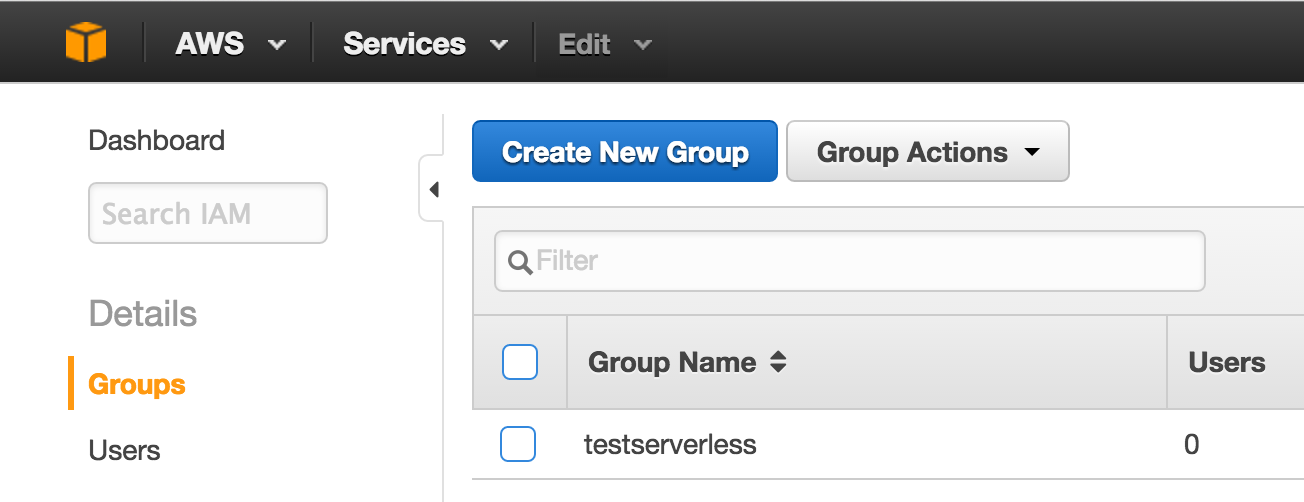Tick the select-all checkbox in table header

pyautogui.click(x=519, y=362)
